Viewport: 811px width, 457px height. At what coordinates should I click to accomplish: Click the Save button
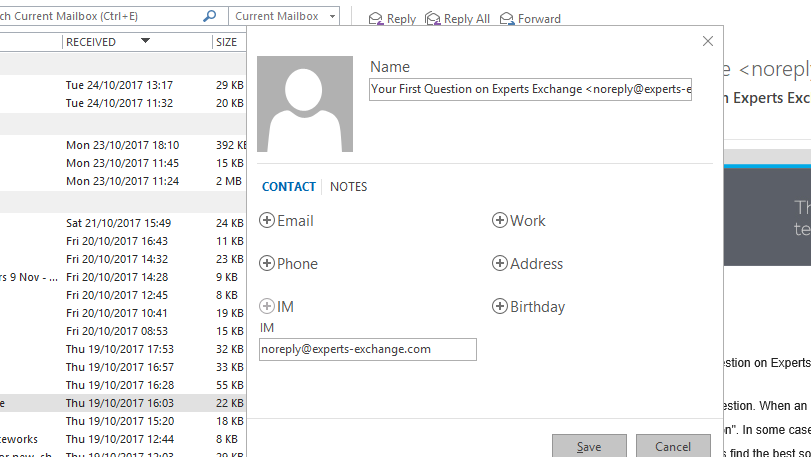pos(589,447)
